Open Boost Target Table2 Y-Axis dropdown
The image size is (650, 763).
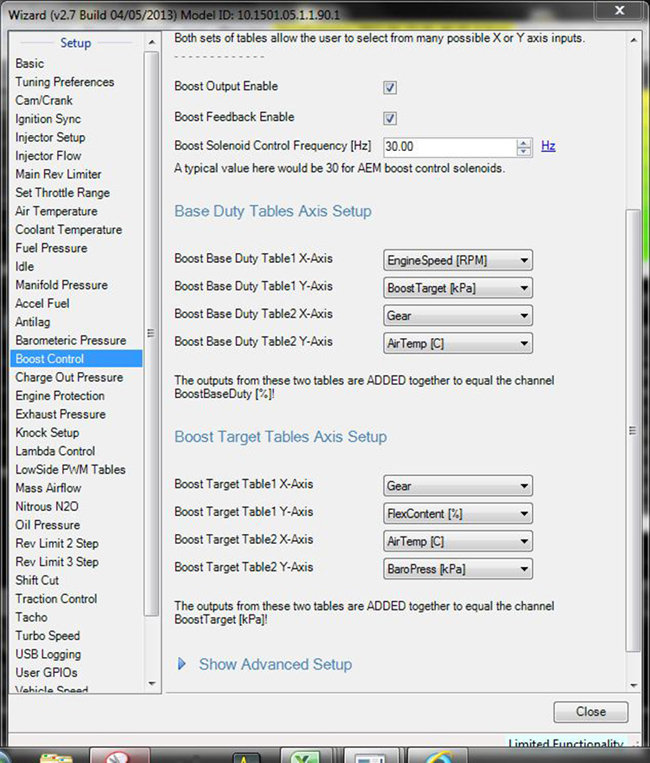coord(458,569)
